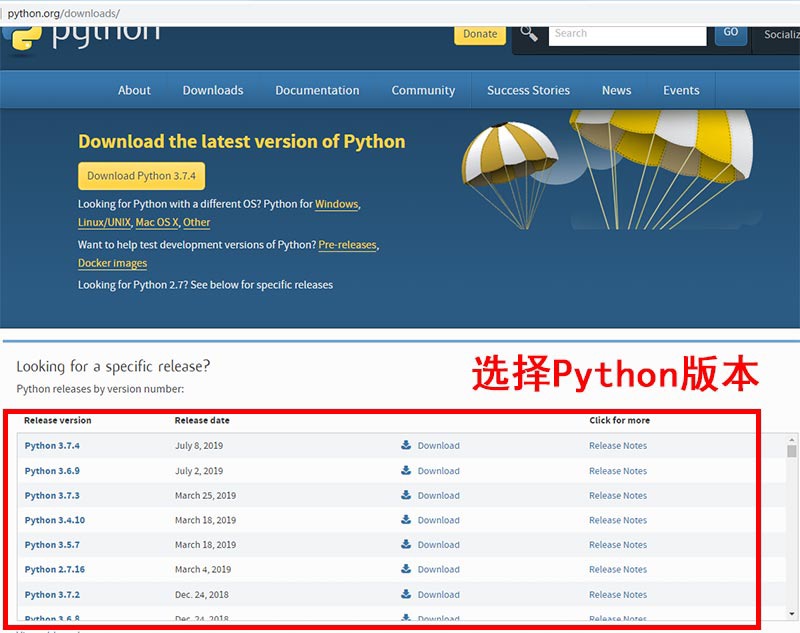
Task: Click the download icon for Python 3.6.9
Action: pyautogui.click(x=405, y=470)
